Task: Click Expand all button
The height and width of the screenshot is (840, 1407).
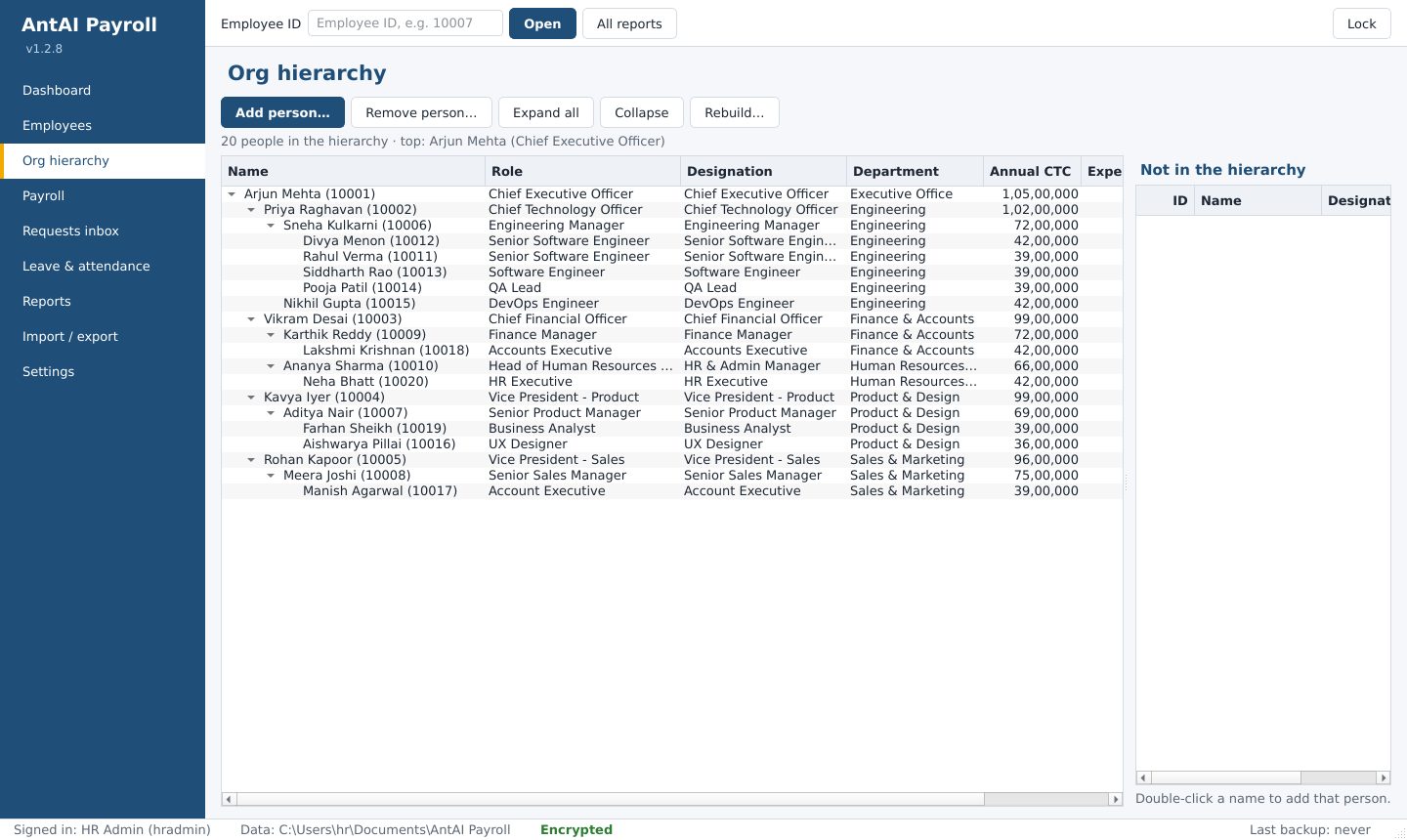Action: (x=545, y=112)
